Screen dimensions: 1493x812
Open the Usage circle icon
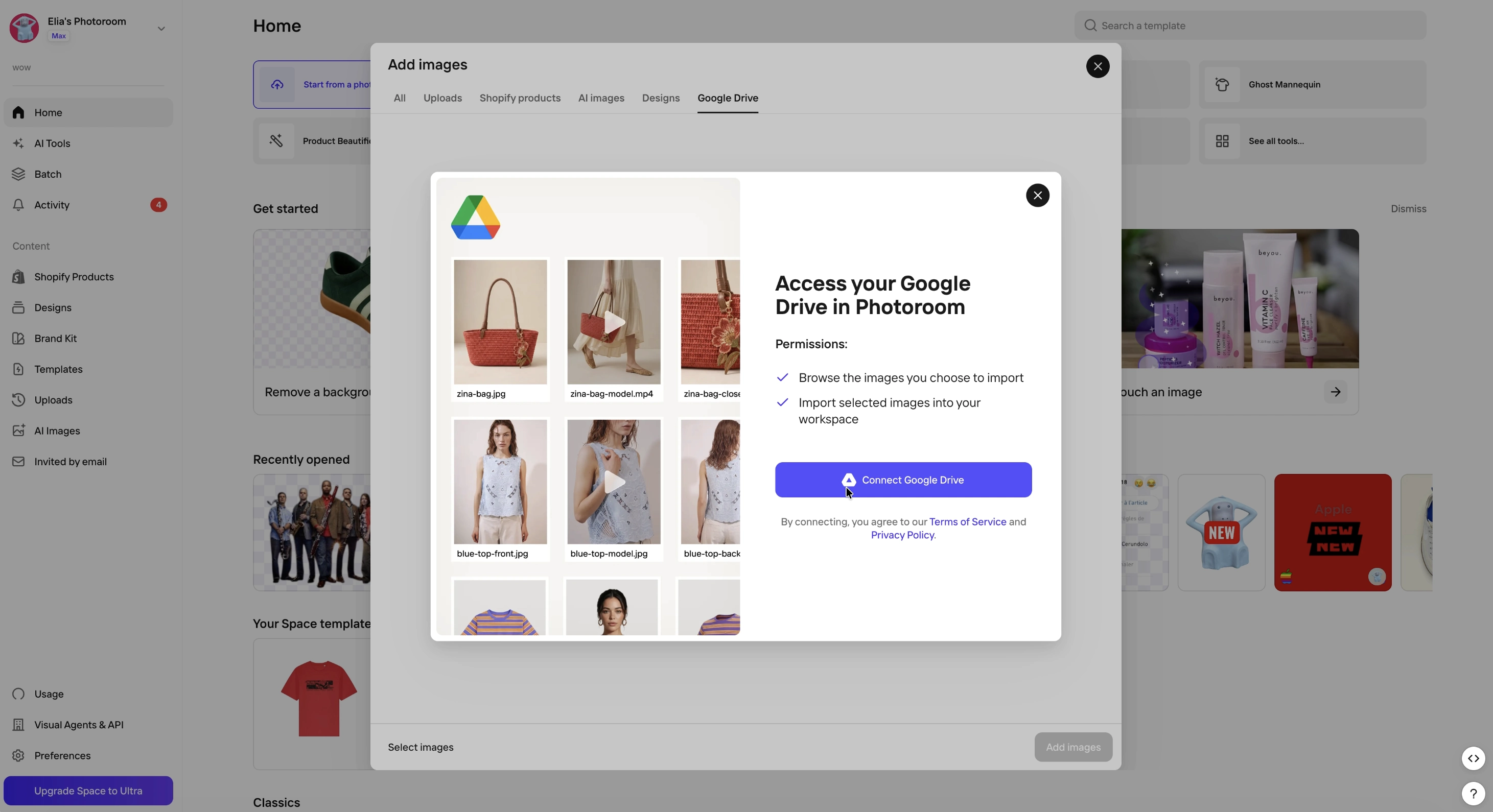(18, 694)
